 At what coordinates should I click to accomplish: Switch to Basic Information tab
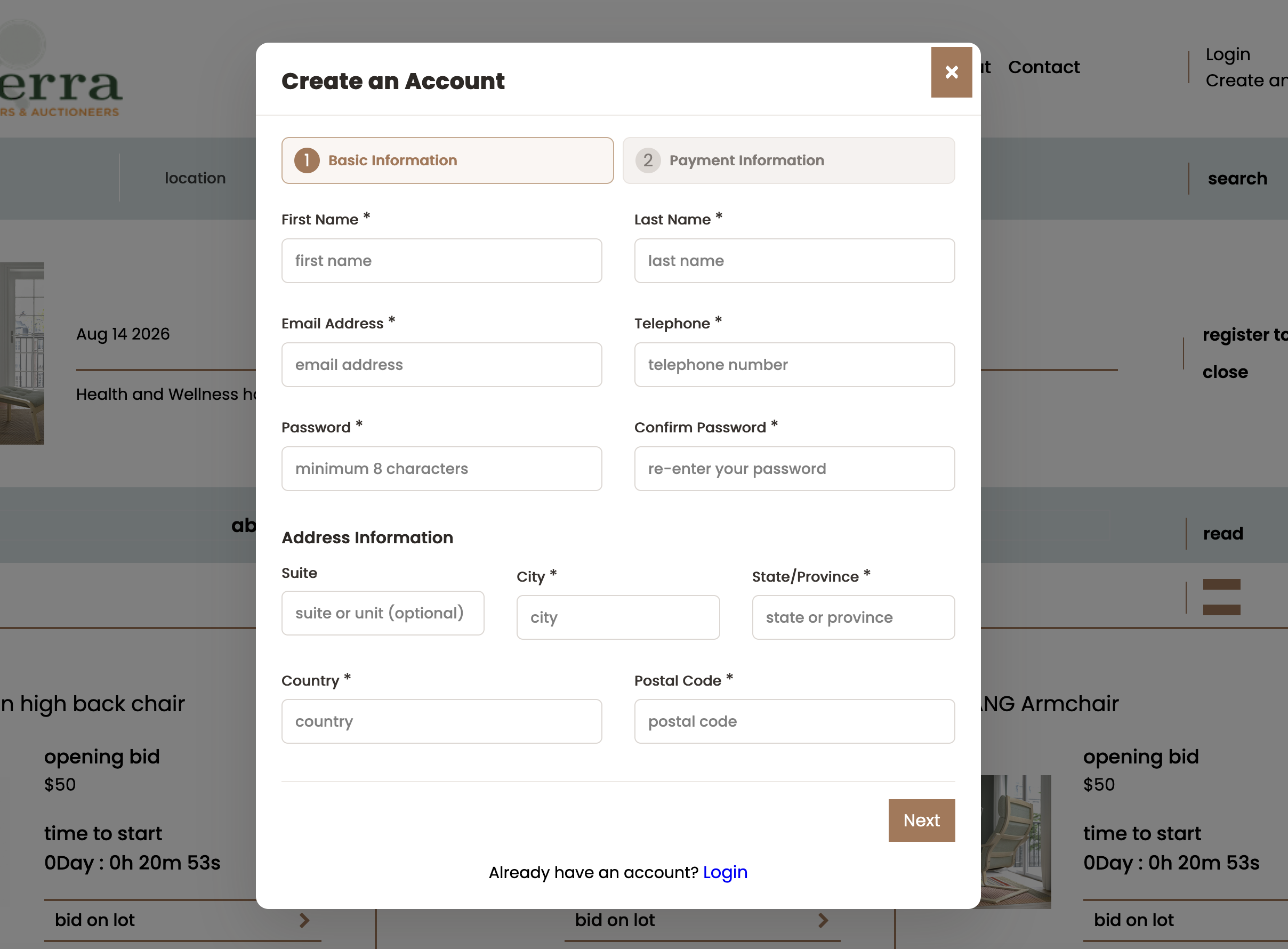[447, 160]
